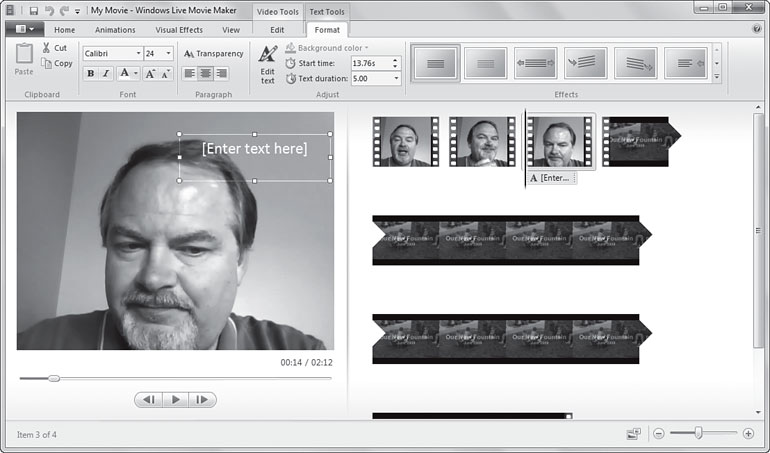Open the font size 24 dropdown
The width and height of the screenshot is (770, 453).
click(x=169, y=53)
